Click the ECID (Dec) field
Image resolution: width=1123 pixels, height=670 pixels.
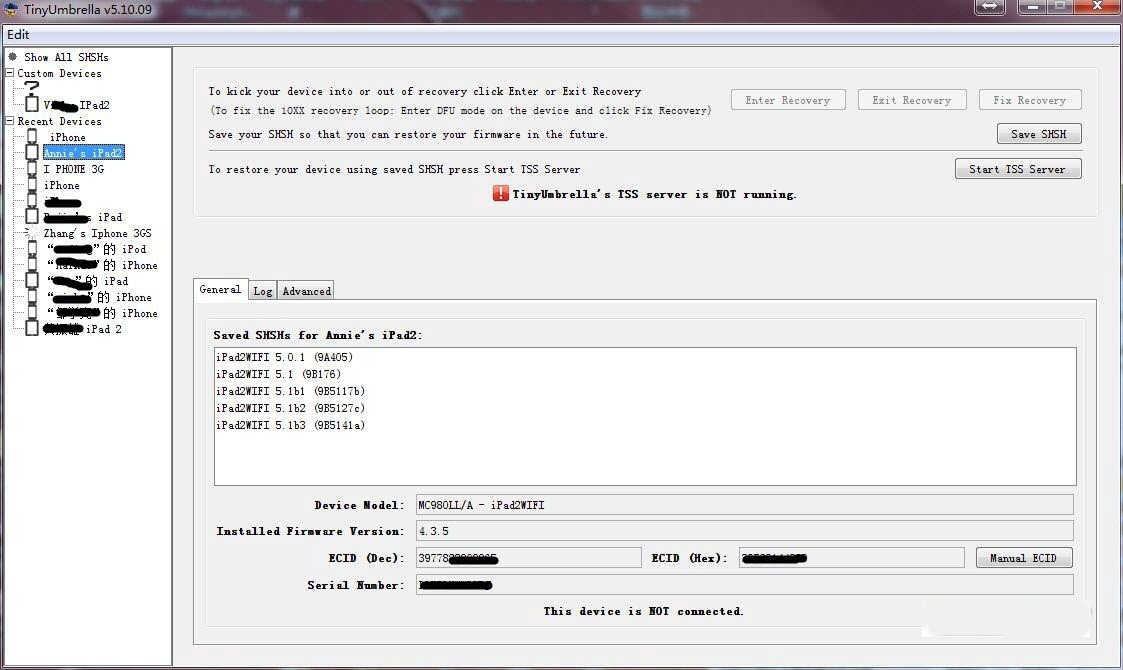pos(529,558)
